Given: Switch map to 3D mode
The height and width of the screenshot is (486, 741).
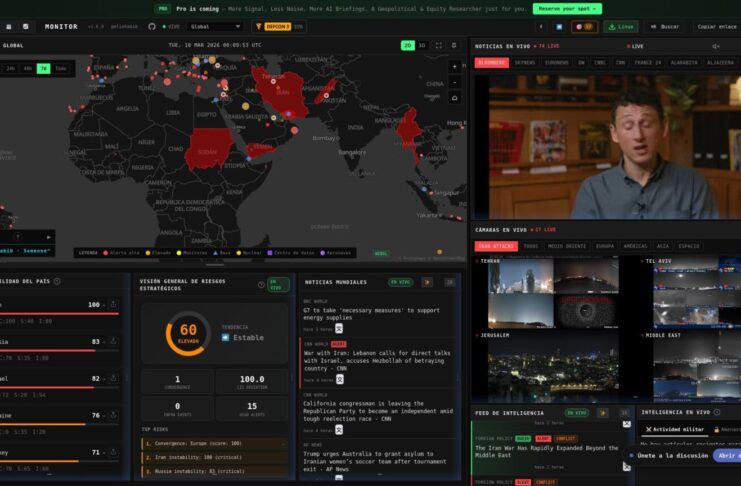Looking at the screenshot, I should point(422,45).
